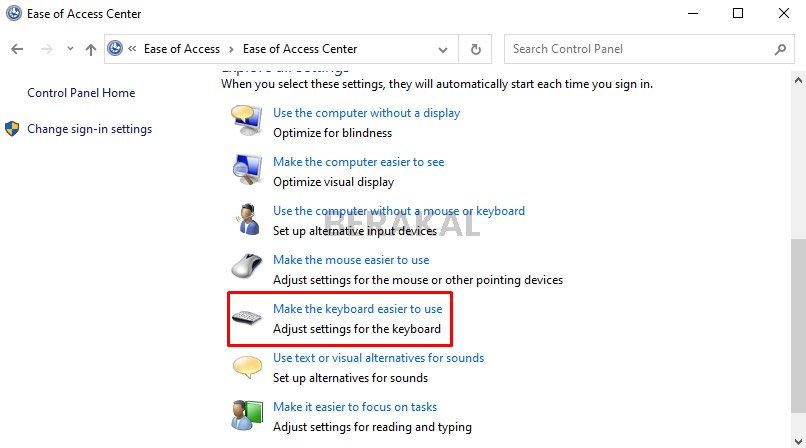Click the mouse icon beside 'Make the mouse easier to use'
This screenshot has width=806, height=448.
coord(247,266)
